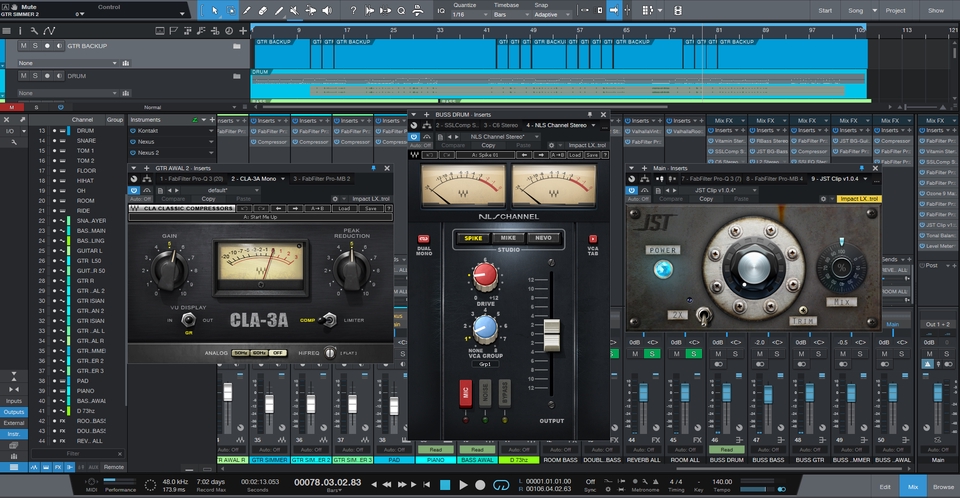Screen dimensions: 960x498
Task: Click the CLA-3A Load button
Action: click(x=344, y=209)
